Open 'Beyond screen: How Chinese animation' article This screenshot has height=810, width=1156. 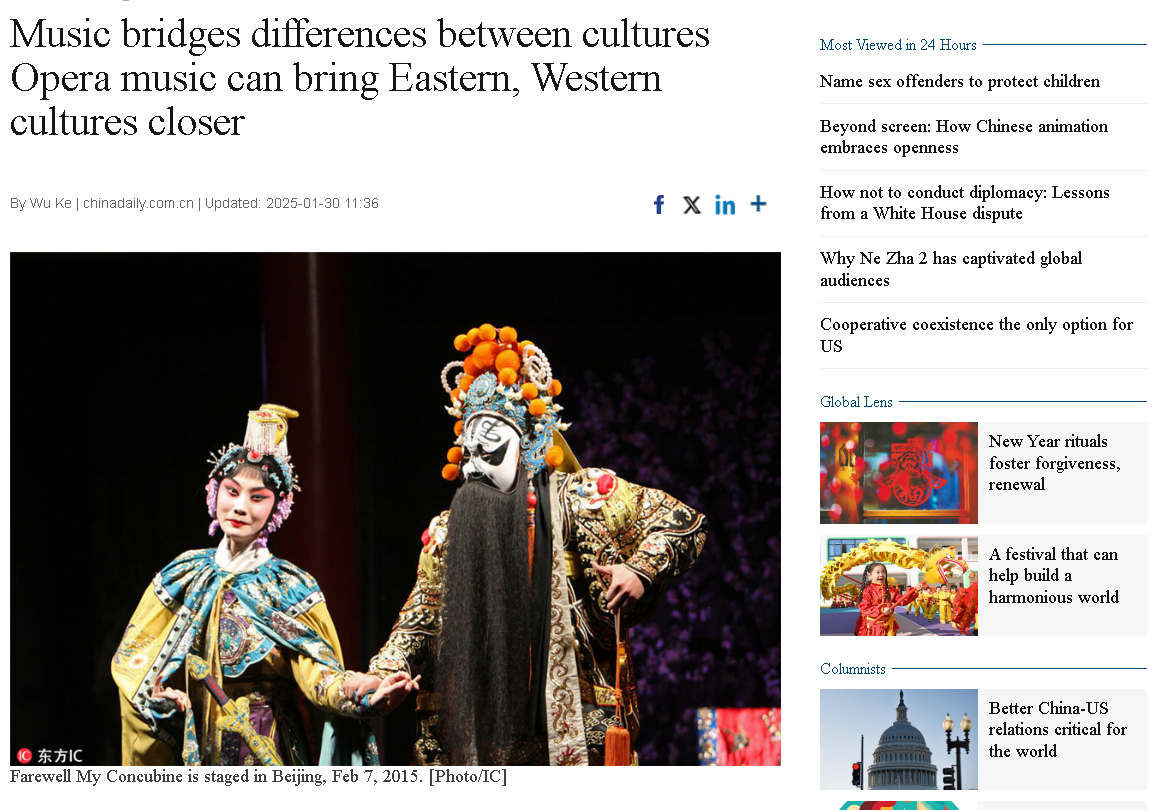point(964,136)
